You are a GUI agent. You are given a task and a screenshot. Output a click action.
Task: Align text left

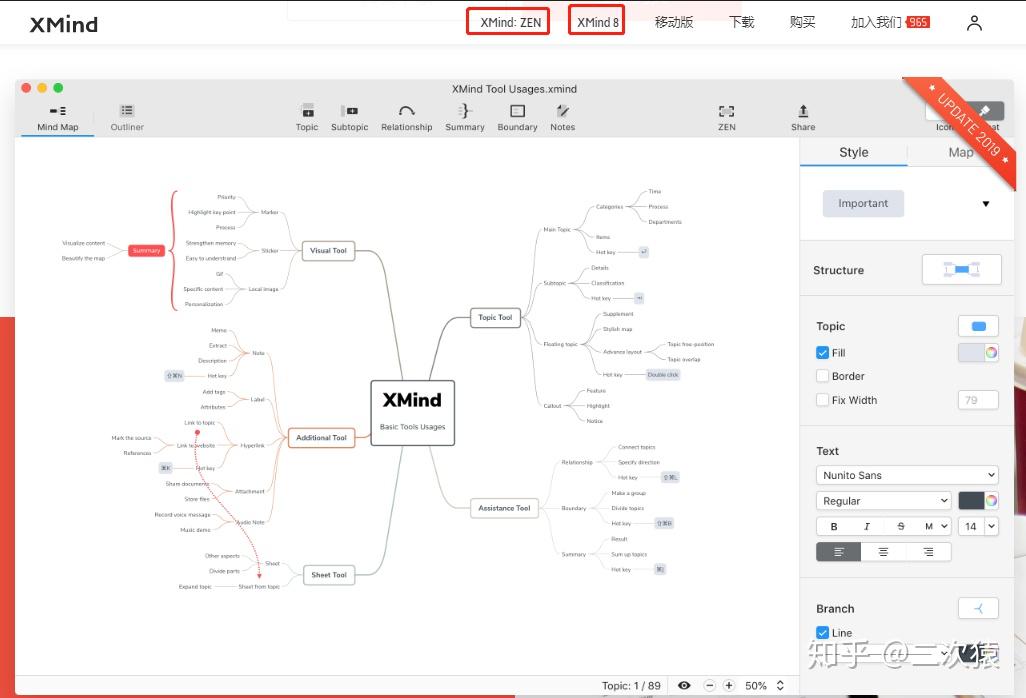point(839,552)
